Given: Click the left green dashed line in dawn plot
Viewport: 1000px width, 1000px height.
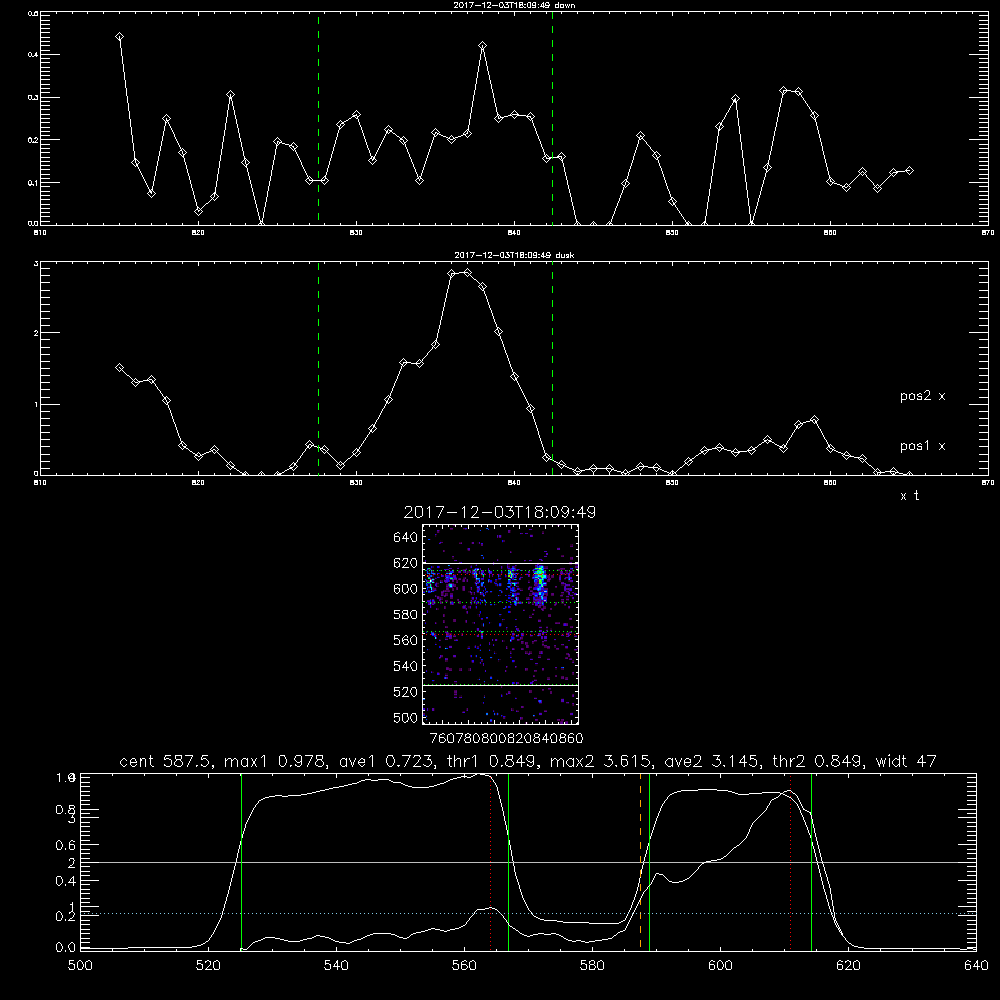Looking at the screenshot, I should click(x=318, y=118).
